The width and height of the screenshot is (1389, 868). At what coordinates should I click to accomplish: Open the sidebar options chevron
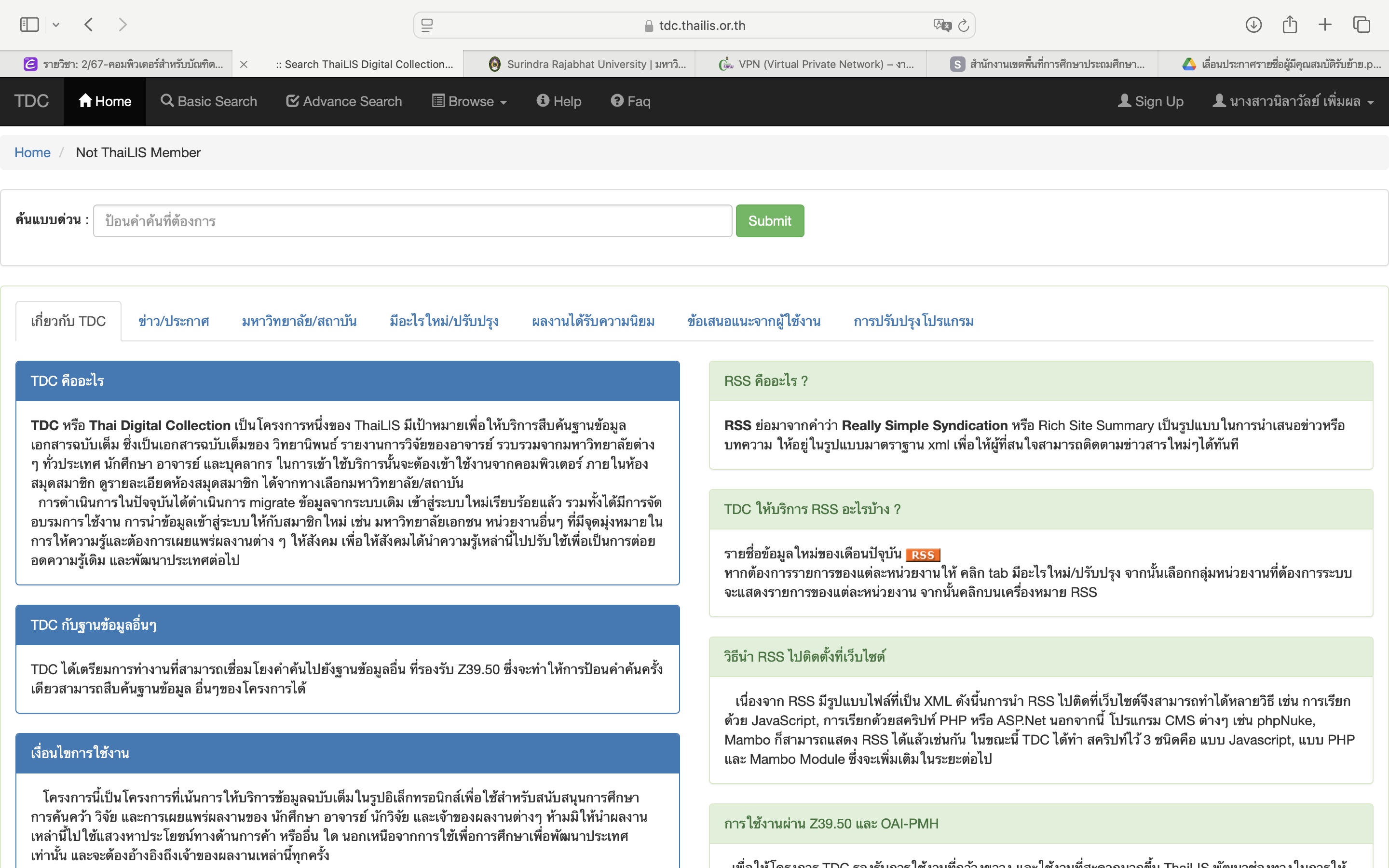[55, 25]
